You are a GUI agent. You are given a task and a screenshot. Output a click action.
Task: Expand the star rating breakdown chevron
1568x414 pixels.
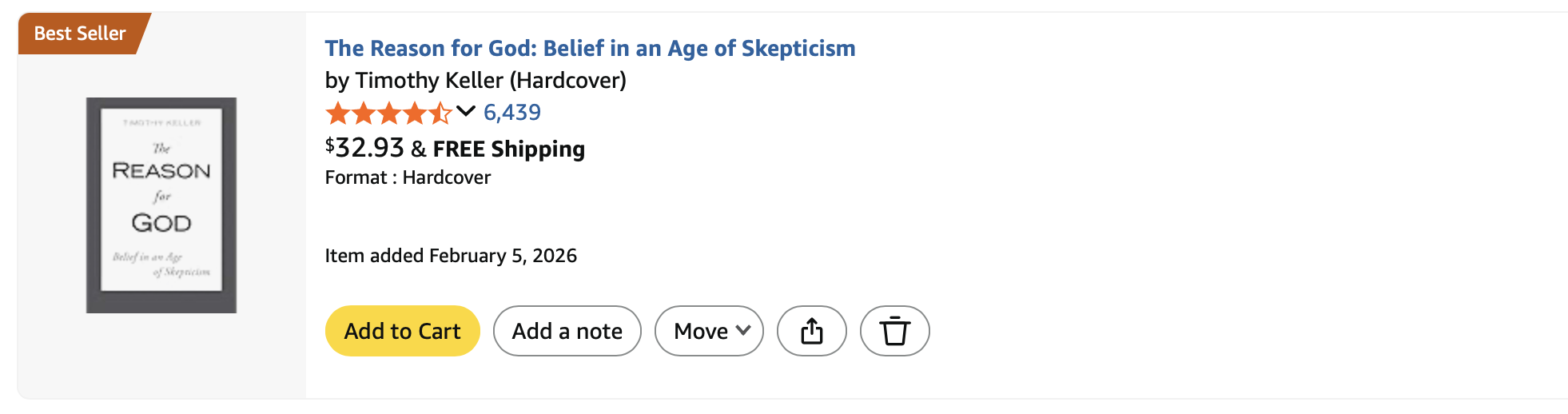[466, 112]
